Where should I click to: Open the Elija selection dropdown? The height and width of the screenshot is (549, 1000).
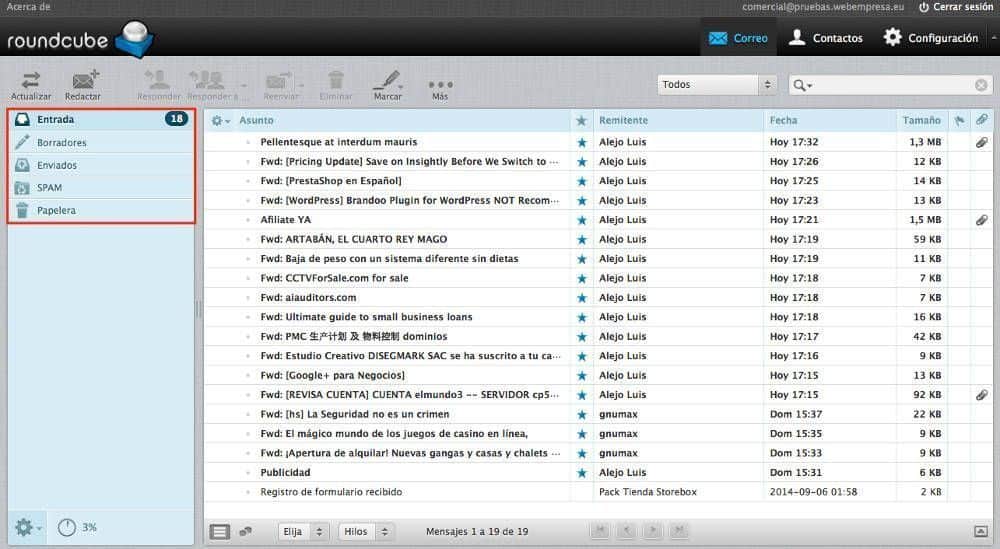pyautogui.click(x=304, y=531)
